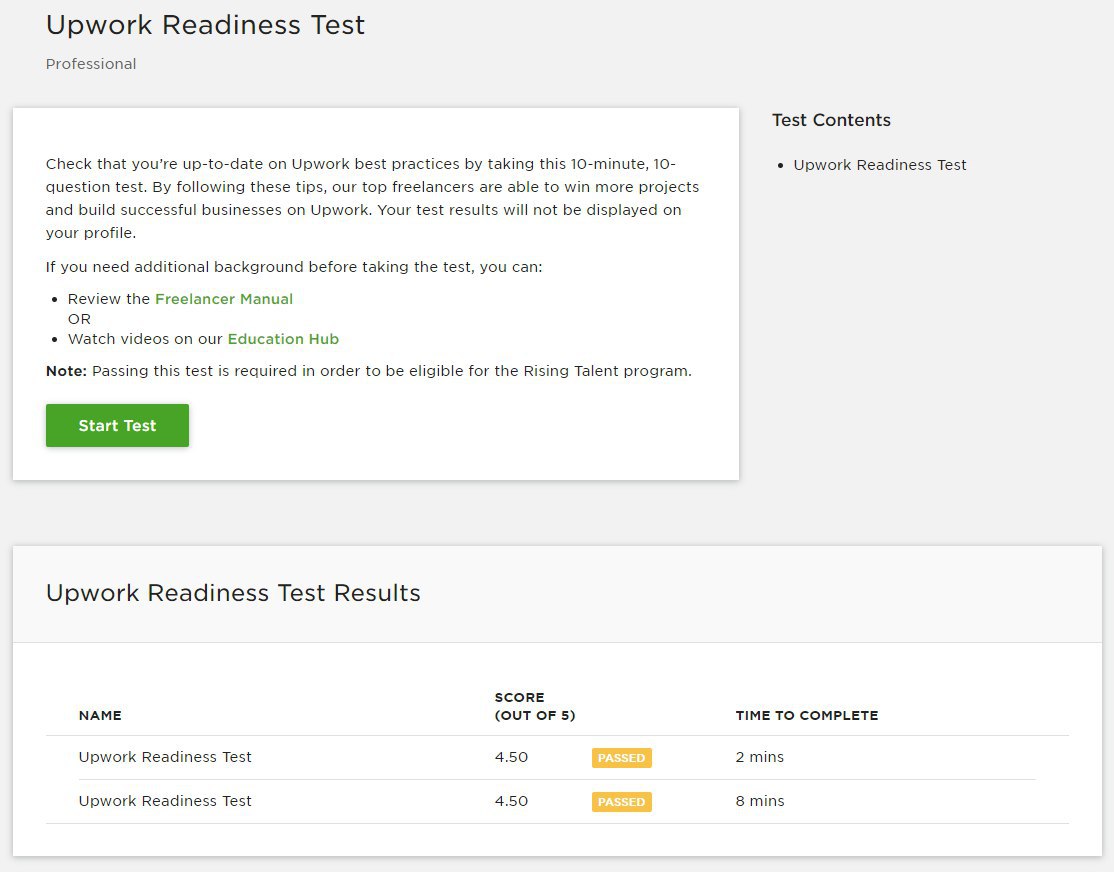Screen dimensions: 1114x872
Task: Click the 'If you need additional background' line
Action: pos(294,267)
